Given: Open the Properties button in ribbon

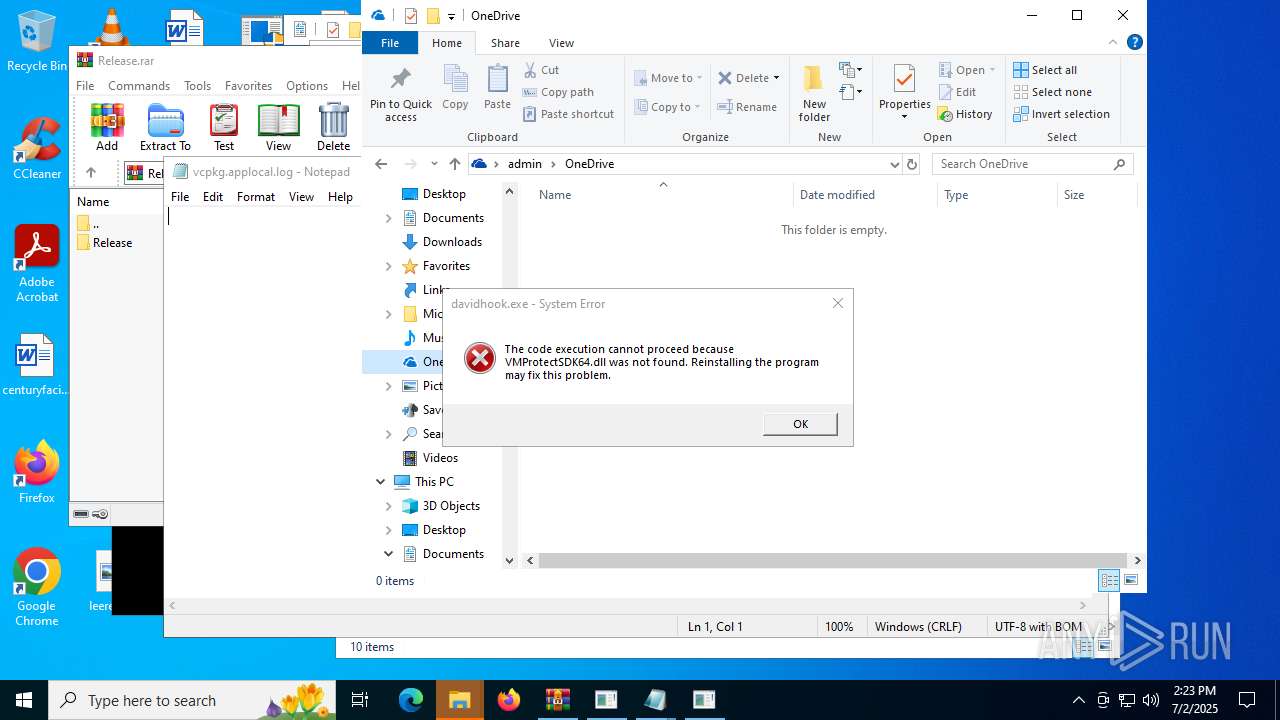Looking at the screenshot, I should click(905, 92).
